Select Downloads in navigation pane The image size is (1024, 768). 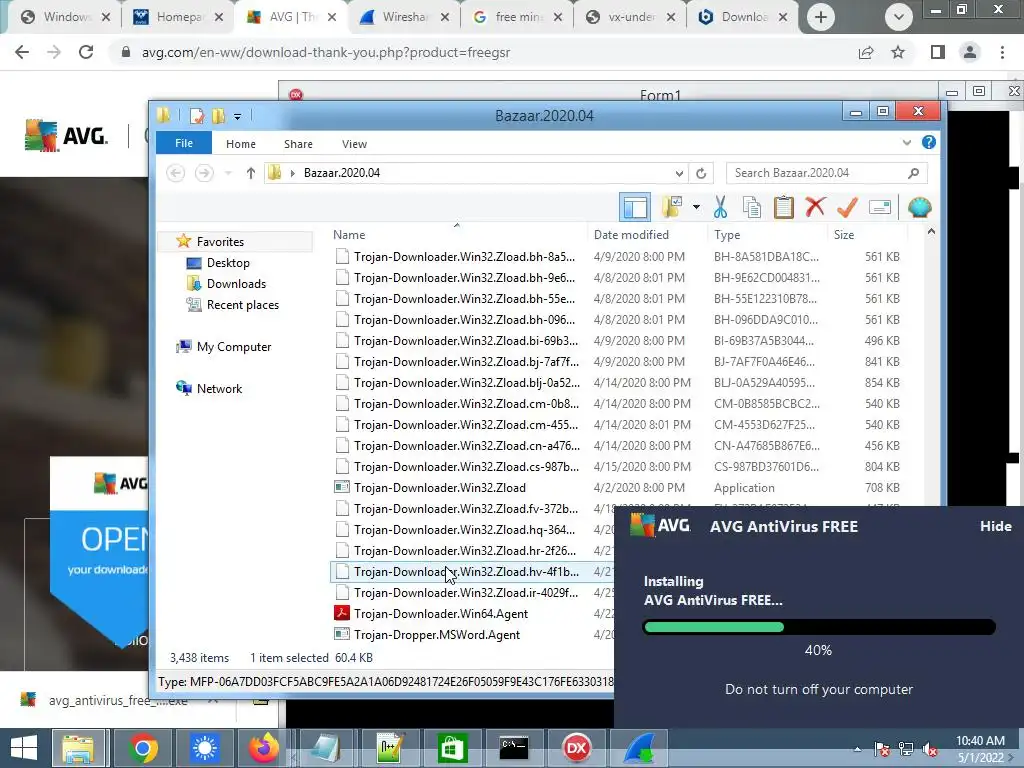tap(236, 283)
